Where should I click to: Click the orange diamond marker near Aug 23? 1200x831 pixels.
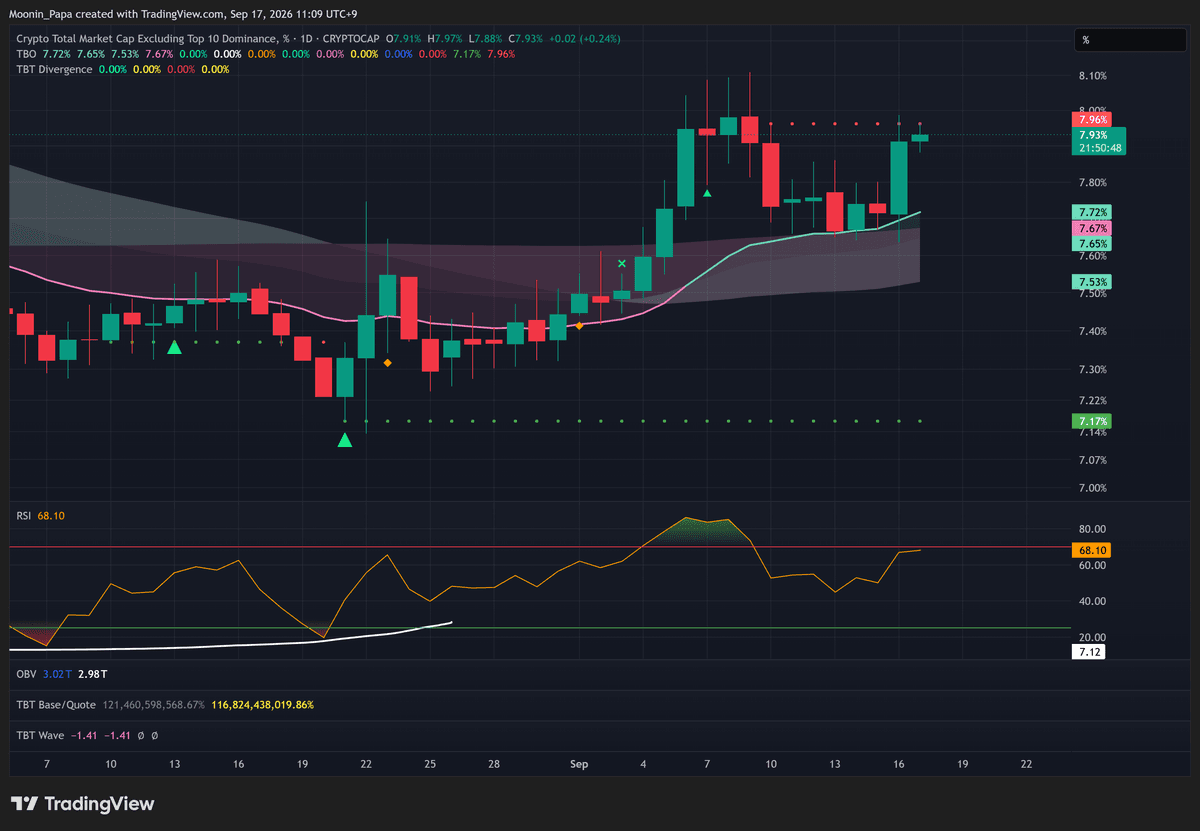pos(388,362)
